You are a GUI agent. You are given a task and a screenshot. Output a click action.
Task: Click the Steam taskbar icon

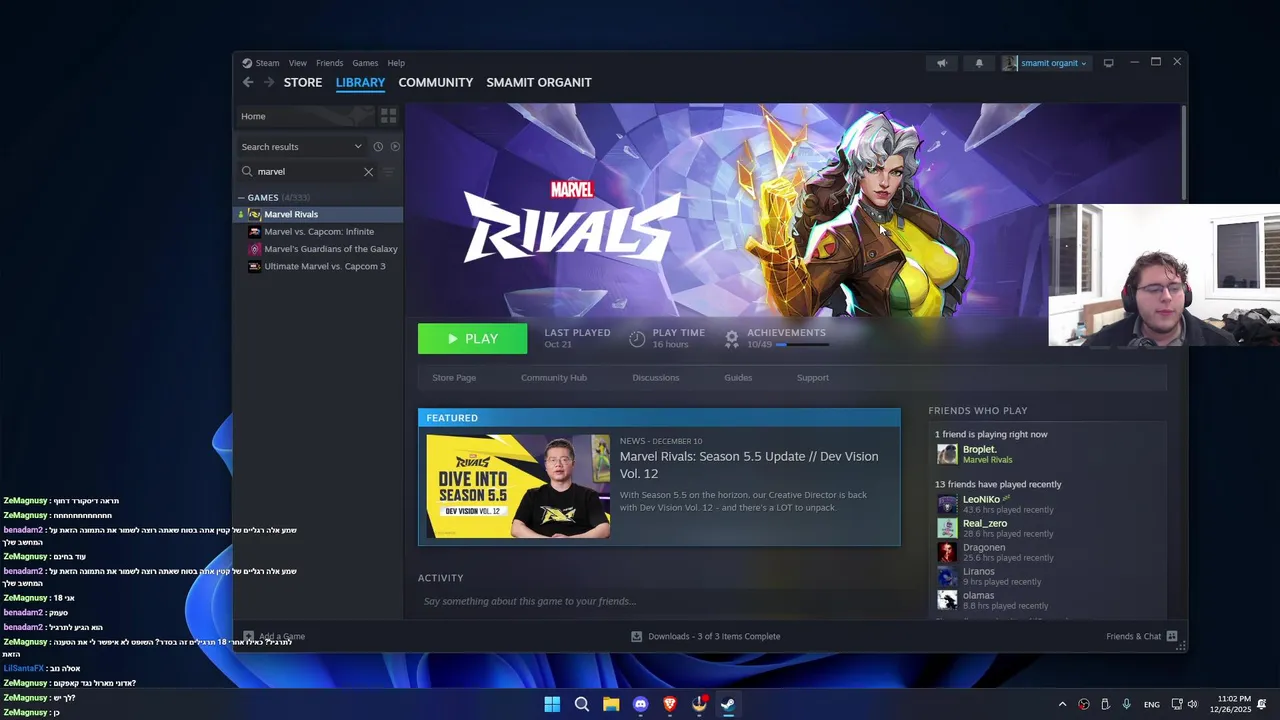[x=728, y=704]
